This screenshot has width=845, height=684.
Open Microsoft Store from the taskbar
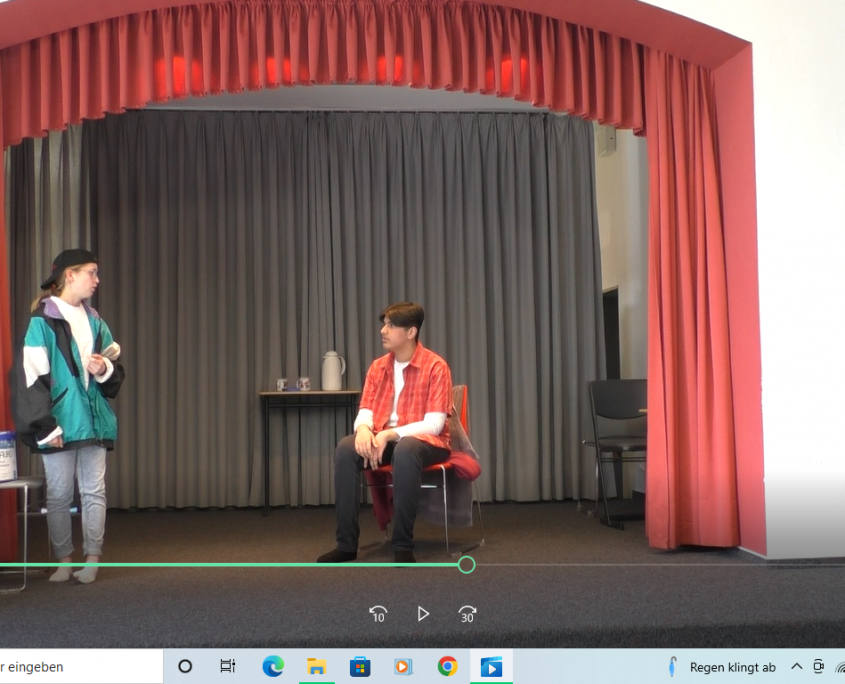point(360,667)
